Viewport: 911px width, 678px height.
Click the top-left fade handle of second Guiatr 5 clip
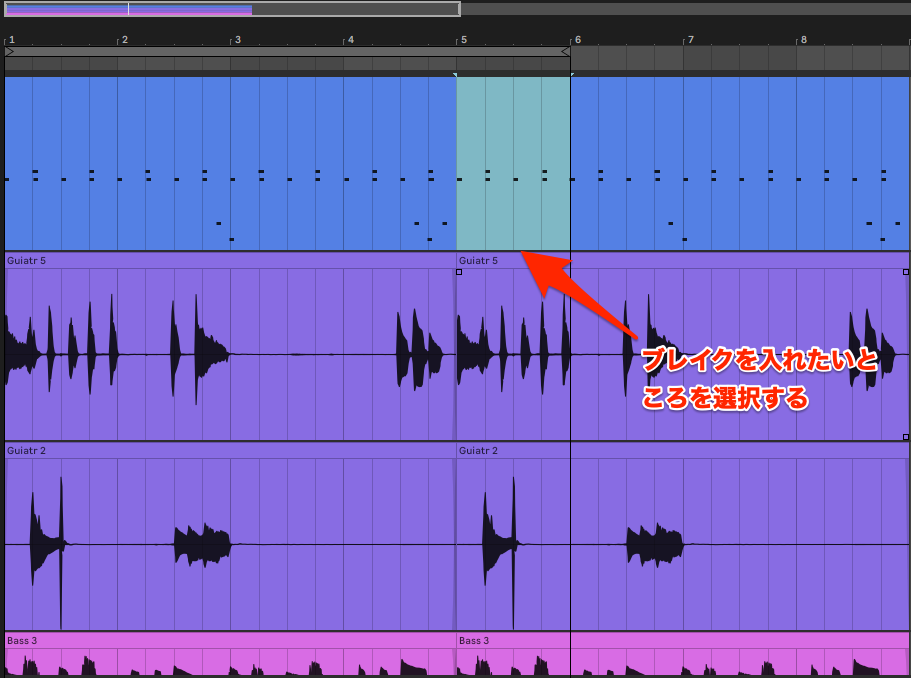pyautogui.click(x=459, y=272)
